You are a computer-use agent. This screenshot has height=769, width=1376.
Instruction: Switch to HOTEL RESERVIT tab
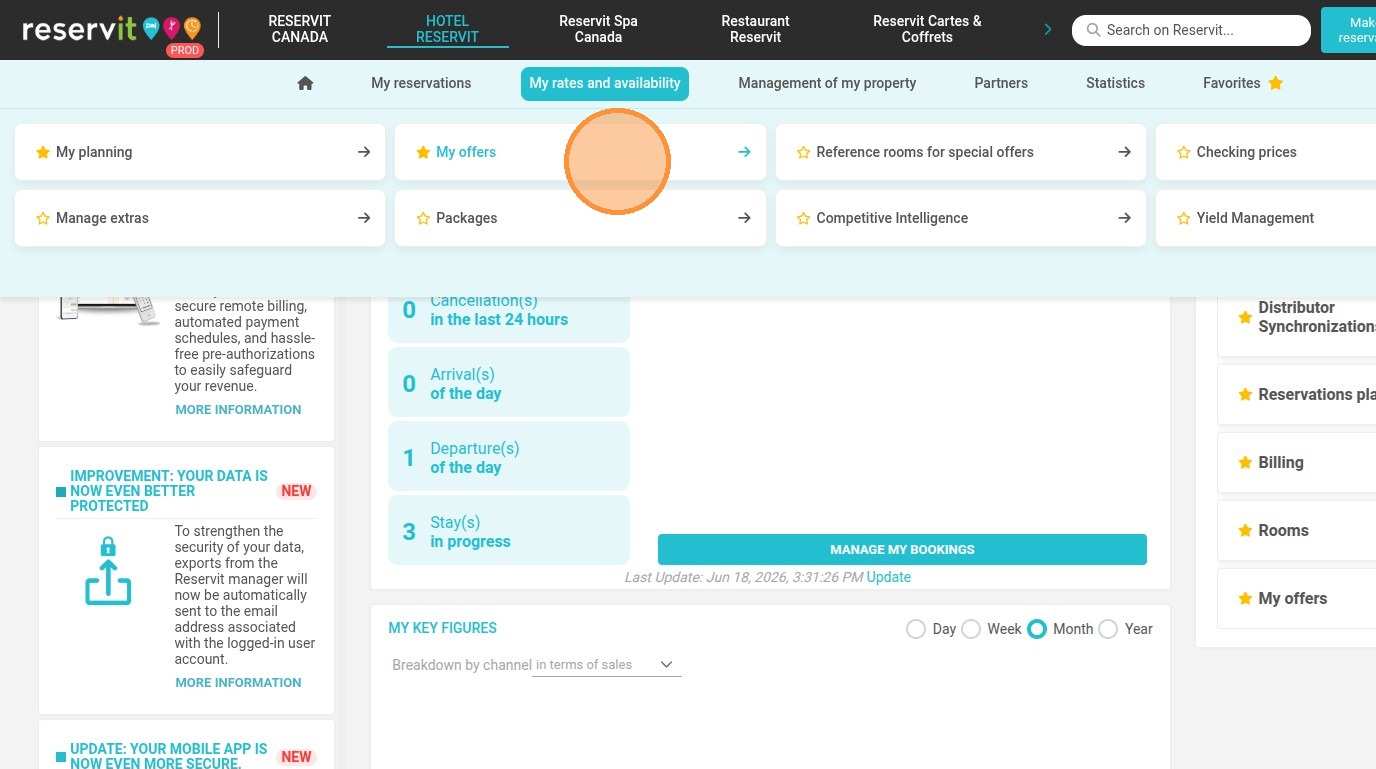[x=448, y=29]
